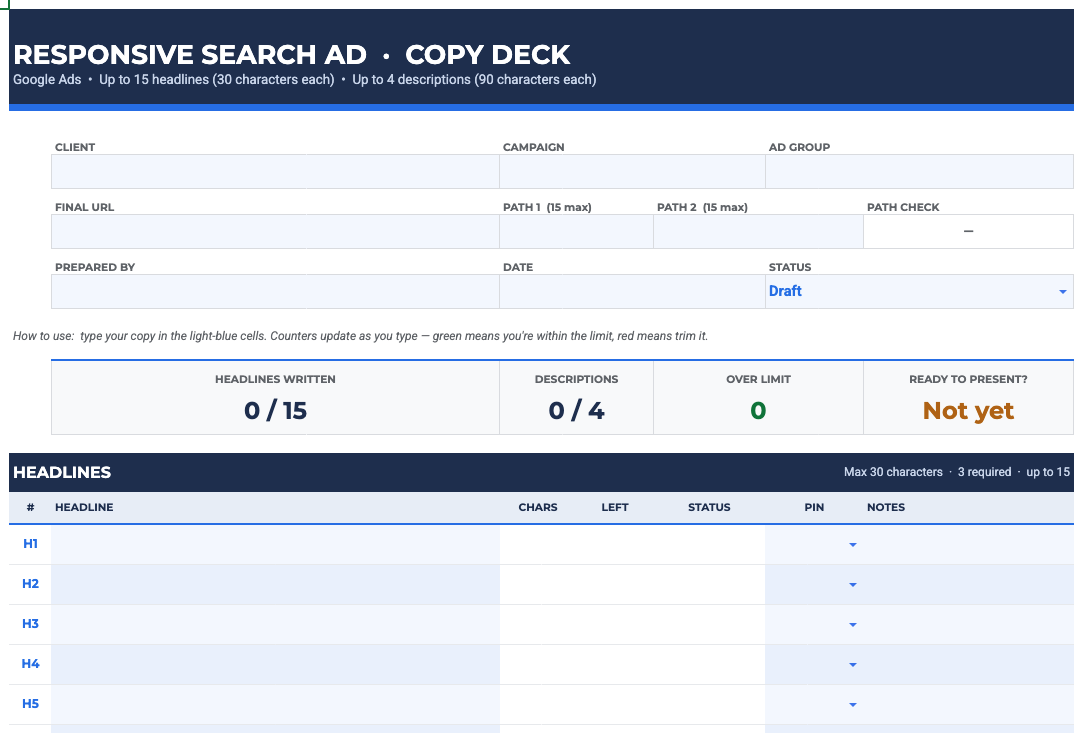Select the H1 headline input cell
The image size is (1079, 733).
[x=275, y=544]
